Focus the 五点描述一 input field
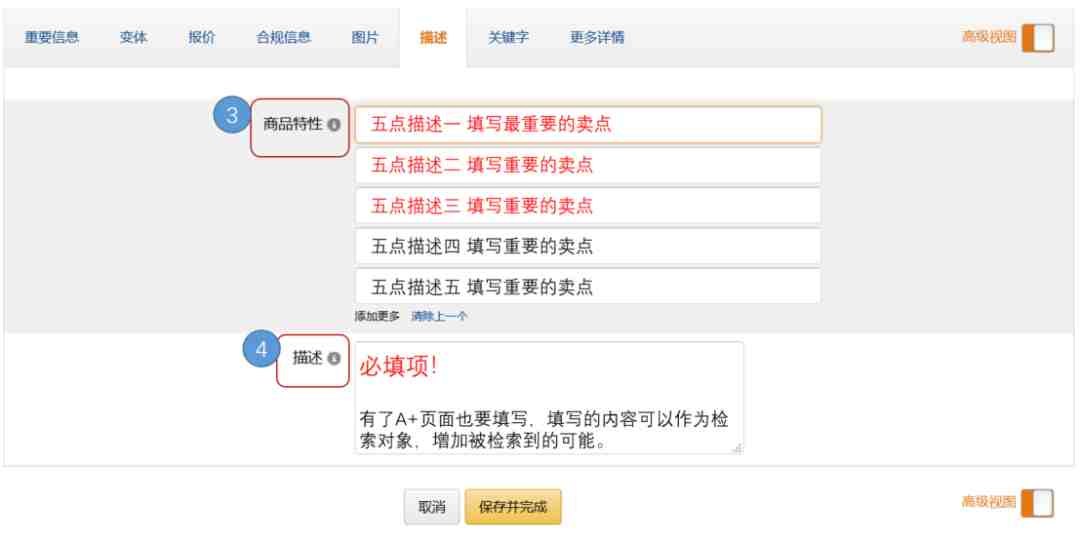Image resolution: width=1080 pixels, height=540 pixels. 588,125
